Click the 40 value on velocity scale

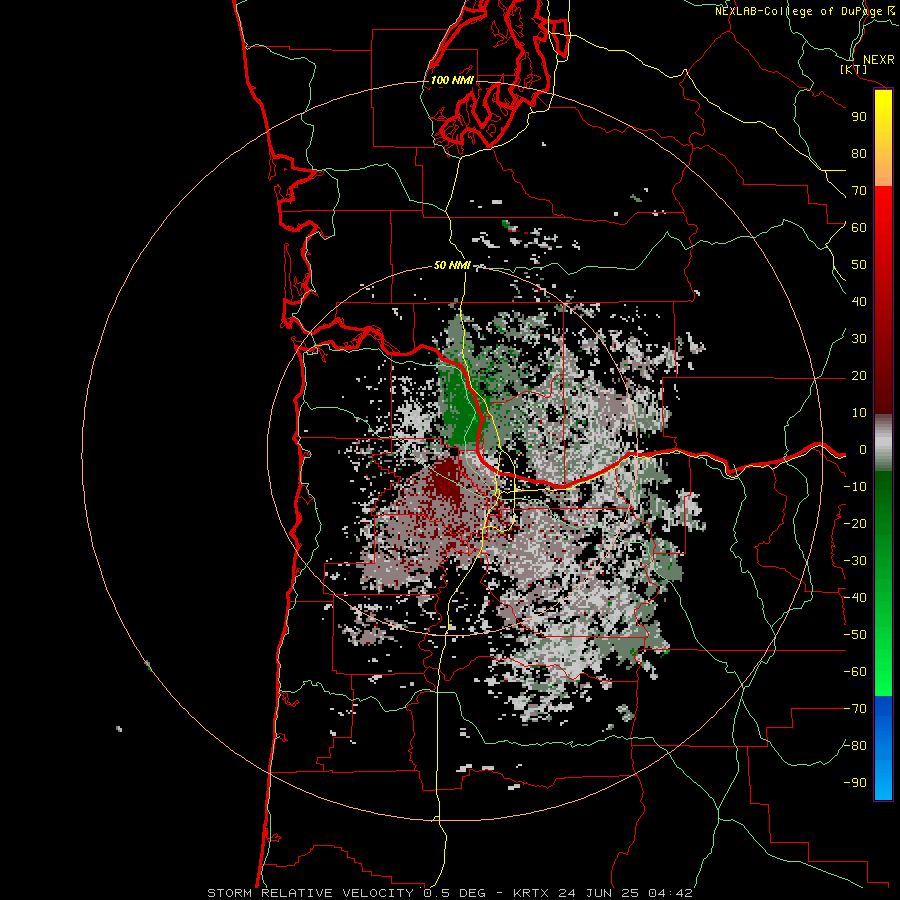(x=859, y=301)
